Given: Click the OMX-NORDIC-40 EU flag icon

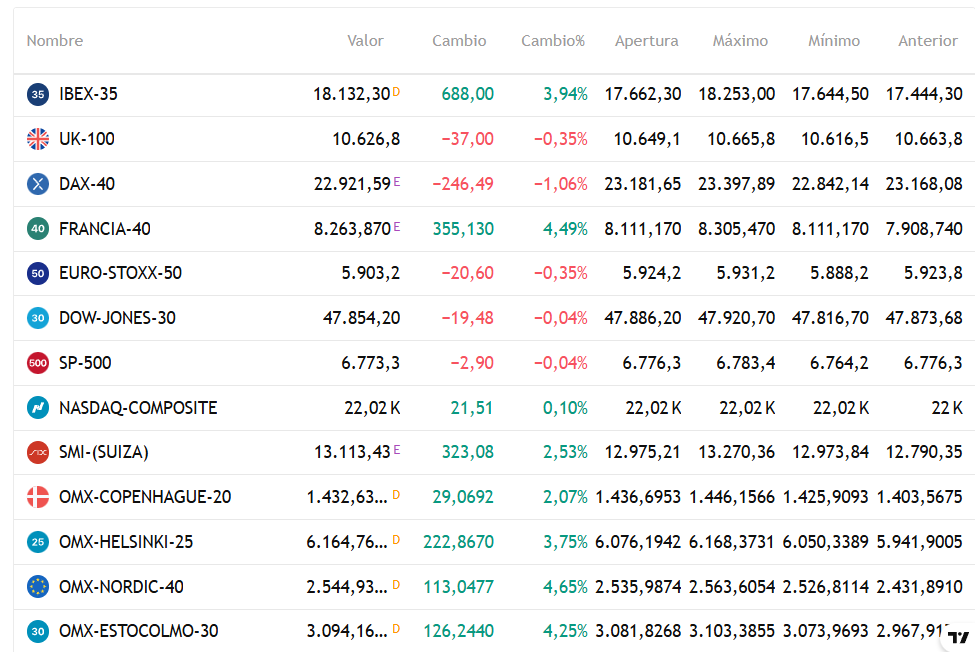Looking at the screenshot, I should (38, 587).
